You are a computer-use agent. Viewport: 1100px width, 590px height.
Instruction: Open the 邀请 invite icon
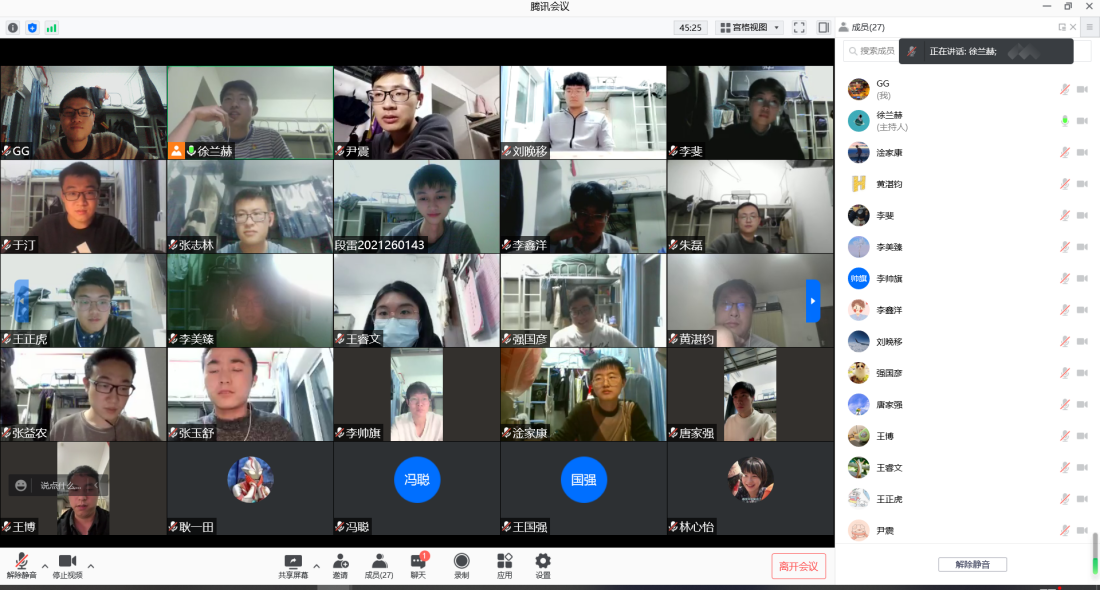pos(340,566)
